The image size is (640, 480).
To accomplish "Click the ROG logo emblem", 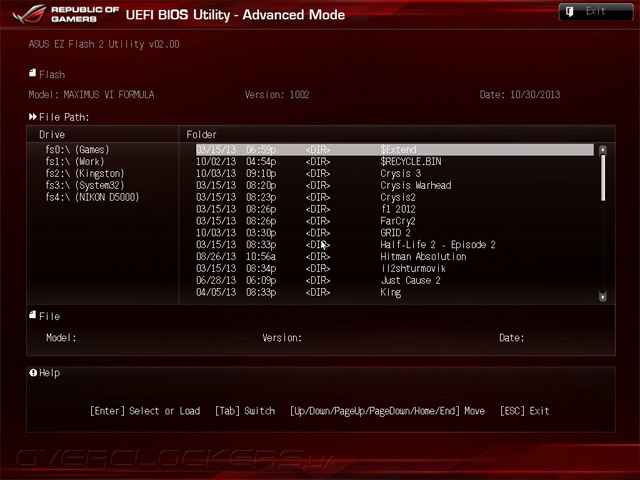I will pyautogui.click(x=29, y=14).
